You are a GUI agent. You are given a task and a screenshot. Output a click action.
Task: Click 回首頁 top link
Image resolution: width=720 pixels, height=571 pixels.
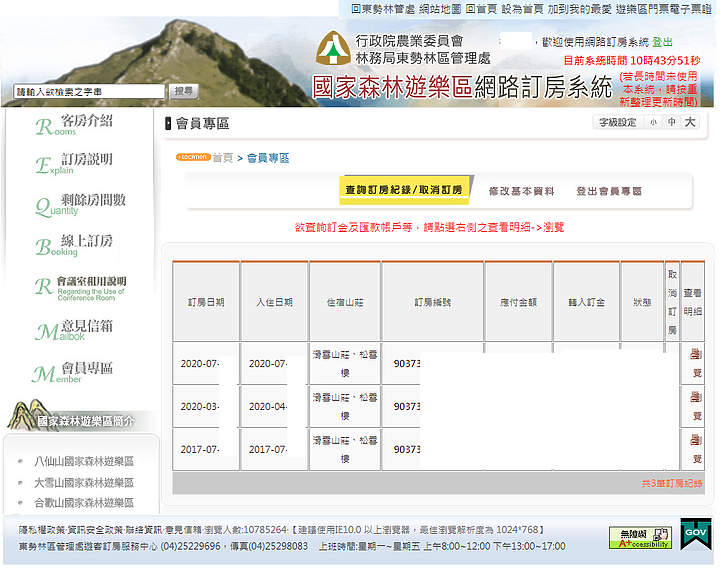click(481, 9)
